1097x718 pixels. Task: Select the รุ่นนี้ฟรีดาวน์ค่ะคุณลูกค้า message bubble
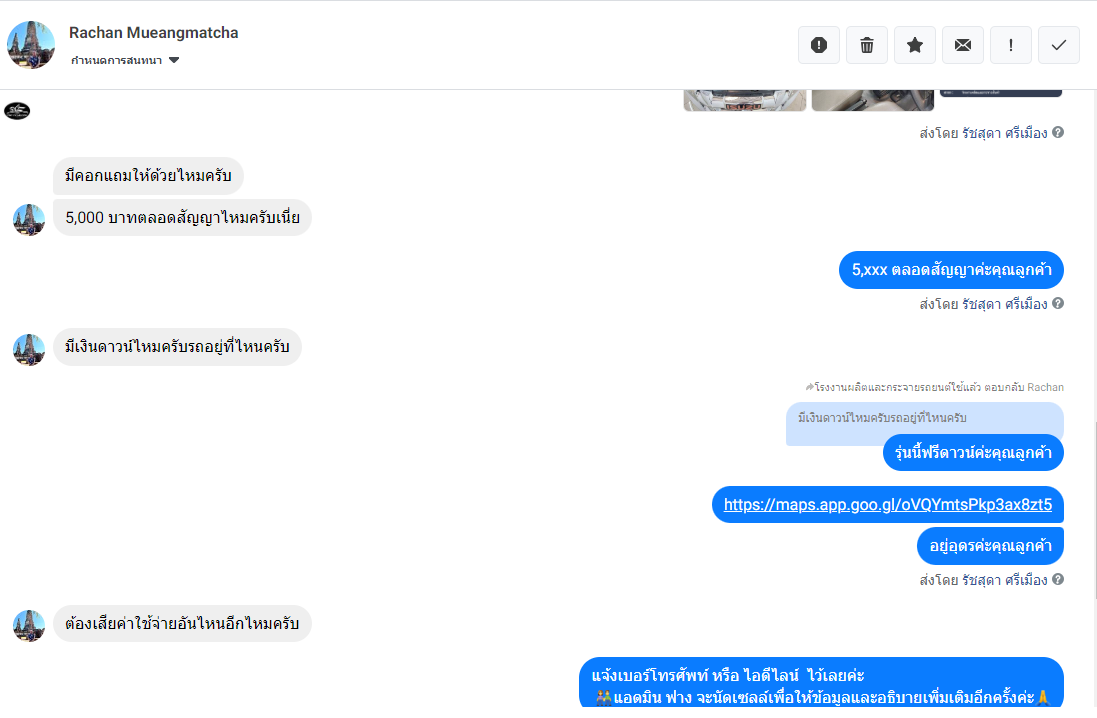point(973,453)
